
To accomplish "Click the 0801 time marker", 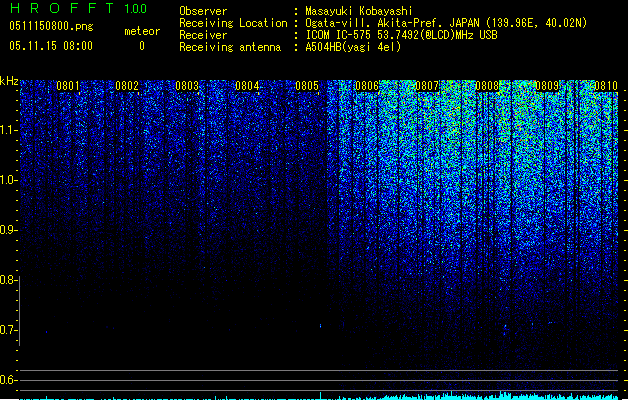I will [68, 86].
